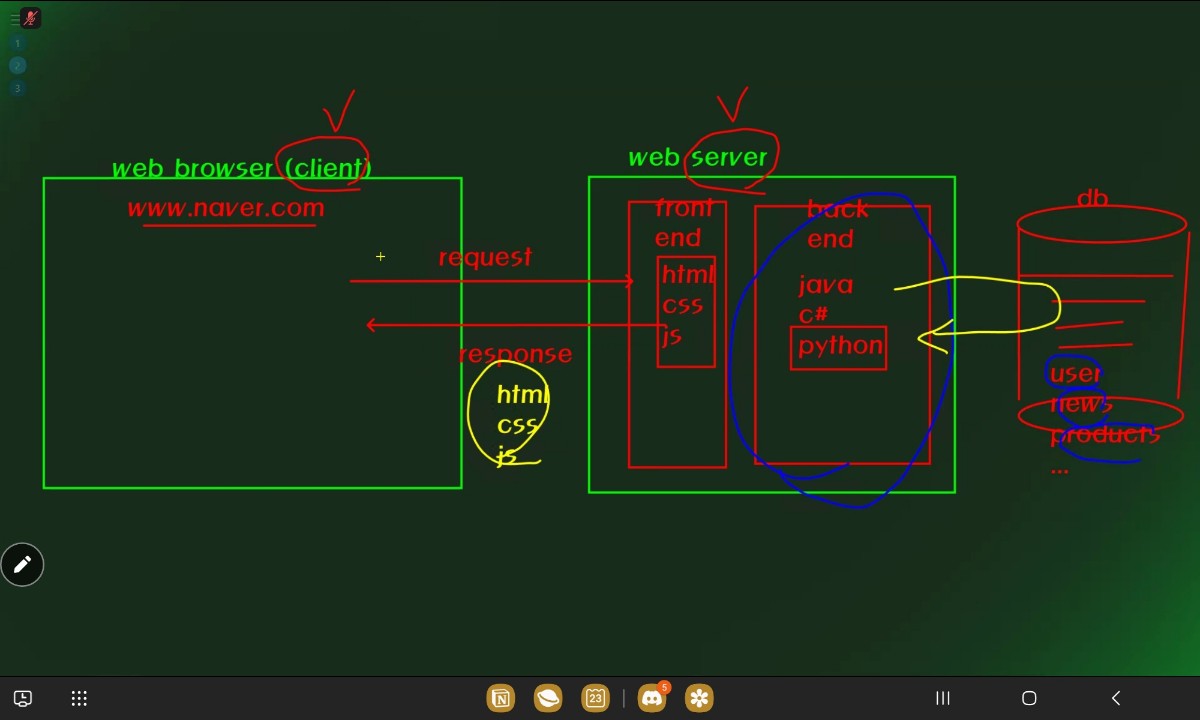Launch Notion from the taskbar
Screen dimensions: 1200x720
click(x=501, y=698)
